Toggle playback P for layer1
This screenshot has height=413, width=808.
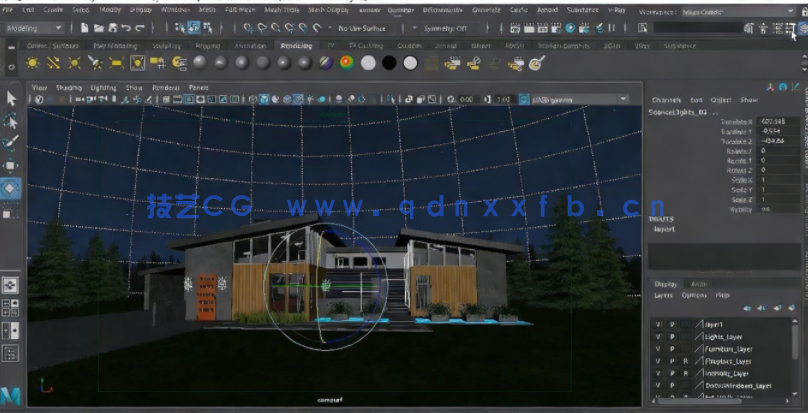pyautogui.click(x=671, y=325)
